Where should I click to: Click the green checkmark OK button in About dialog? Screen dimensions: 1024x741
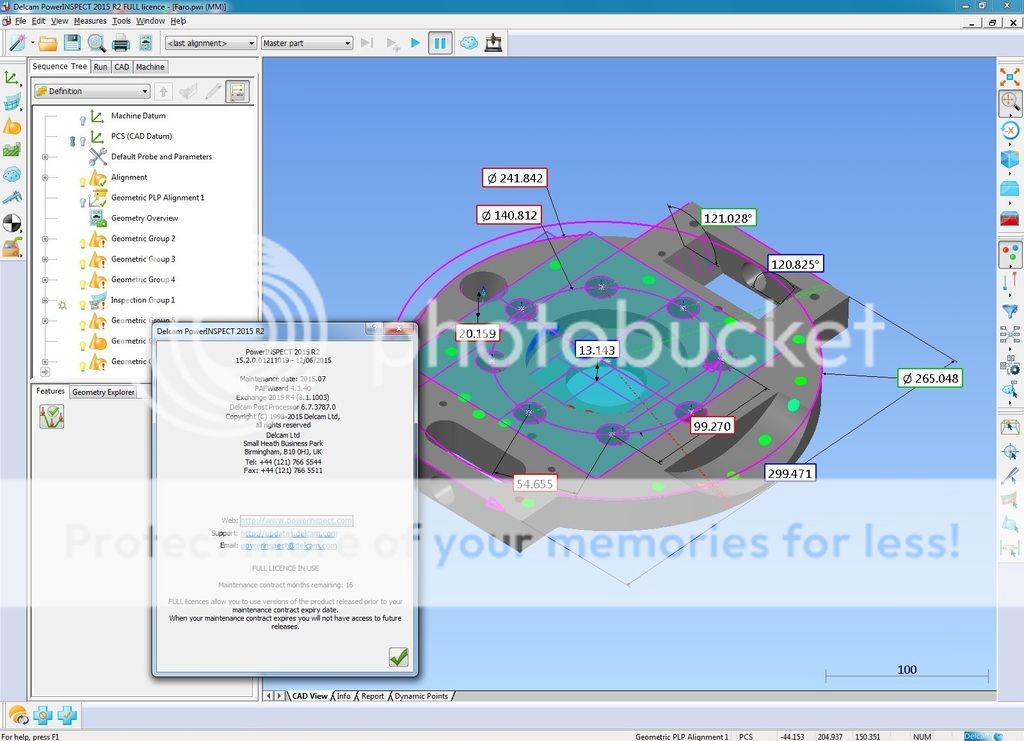click(x=398, y=657)
